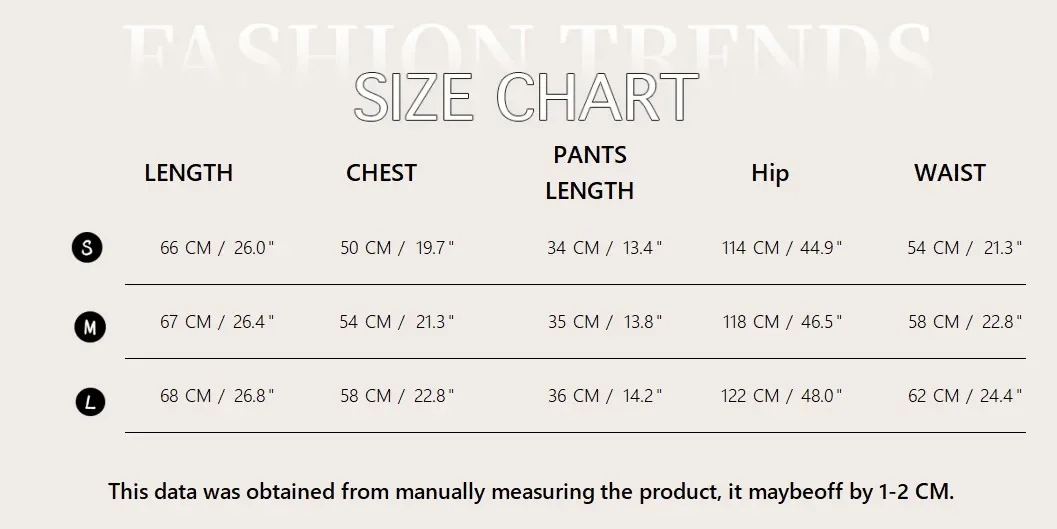Click the 50 CM / 19.7" chest value
This screenshot has width=1057, height=529.
point(397,248)
